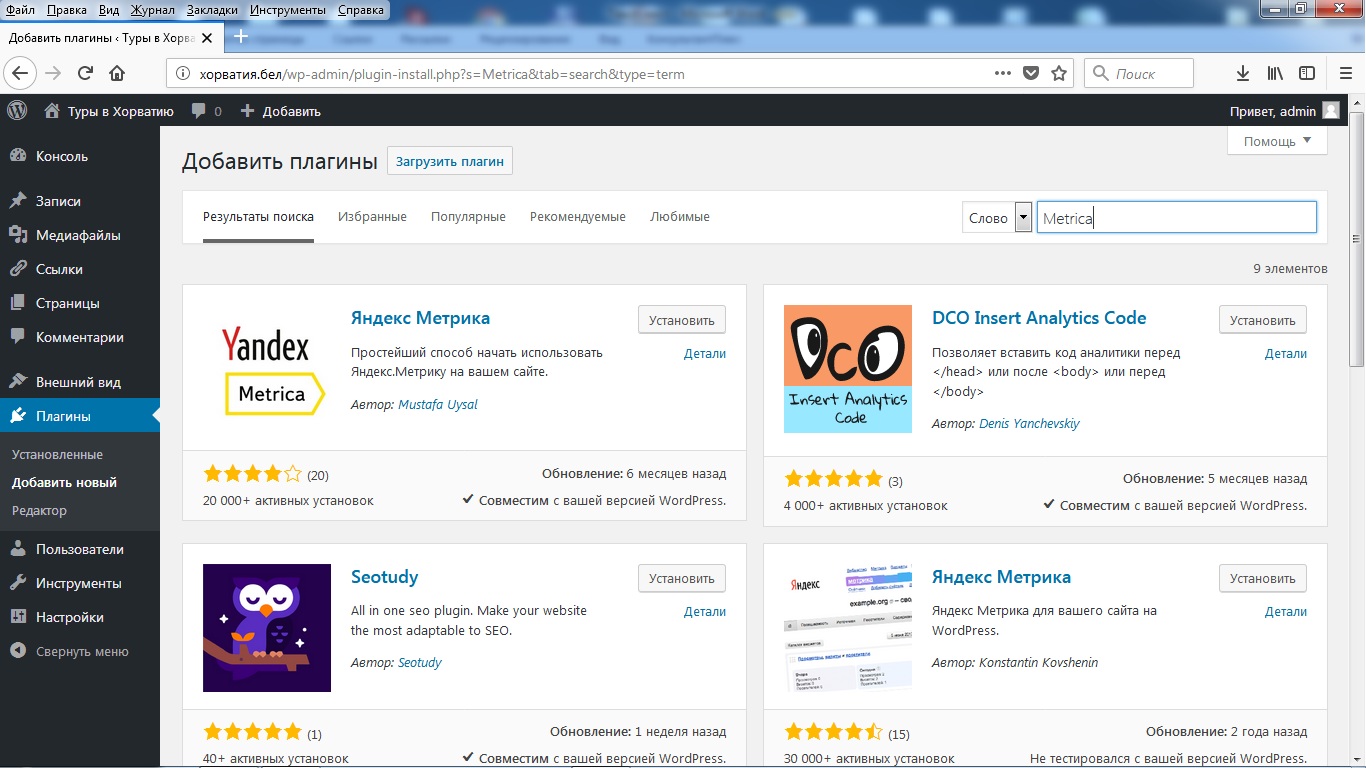The image size is (1366, 768).
Task: Click the plugin search field containing "Metrica"
Action: pyautogui.click(x=1176, y=218)
